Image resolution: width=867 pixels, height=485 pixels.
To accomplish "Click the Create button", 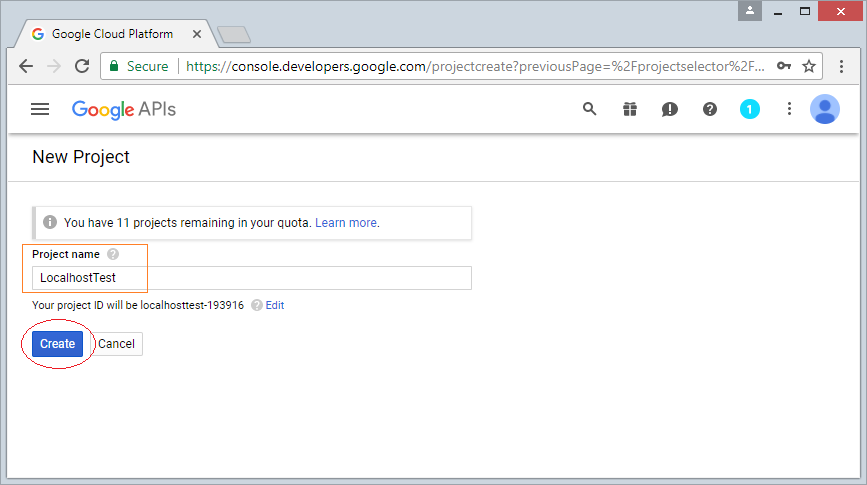I will pyautogui.click(x=58, y=343).
